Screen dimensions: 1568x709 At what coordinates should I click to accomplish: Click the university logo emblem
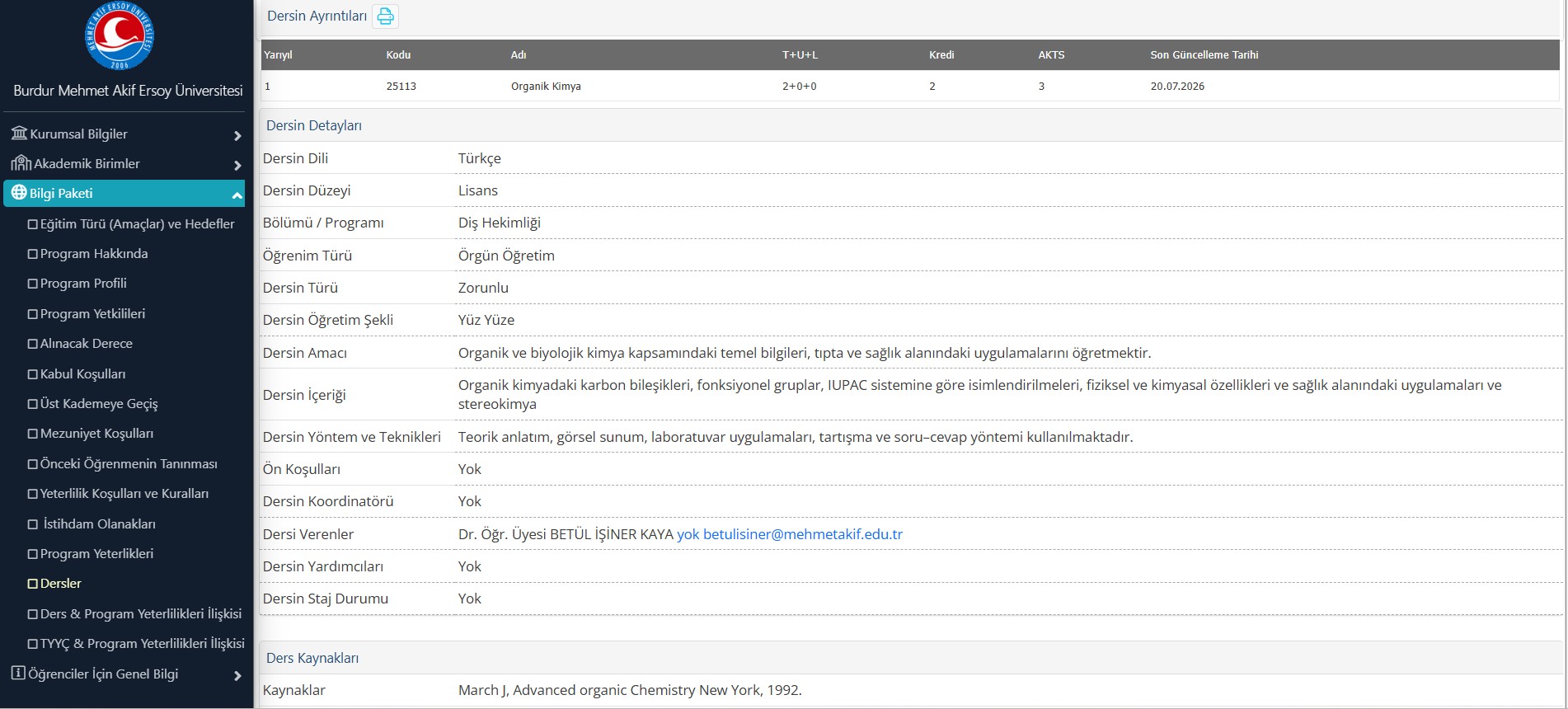coord(120,35)
